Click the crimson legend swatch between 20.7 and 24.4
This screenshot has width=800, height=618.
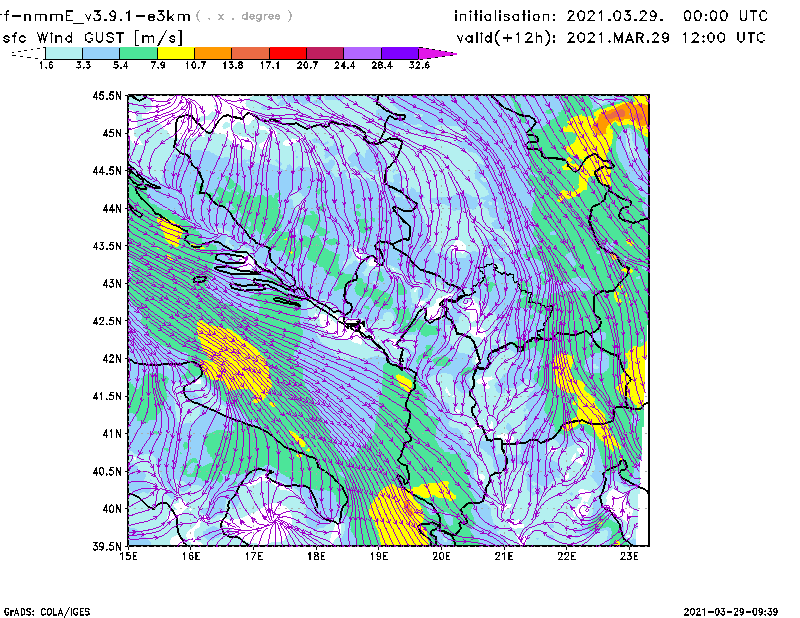click(x=326, y=53)
